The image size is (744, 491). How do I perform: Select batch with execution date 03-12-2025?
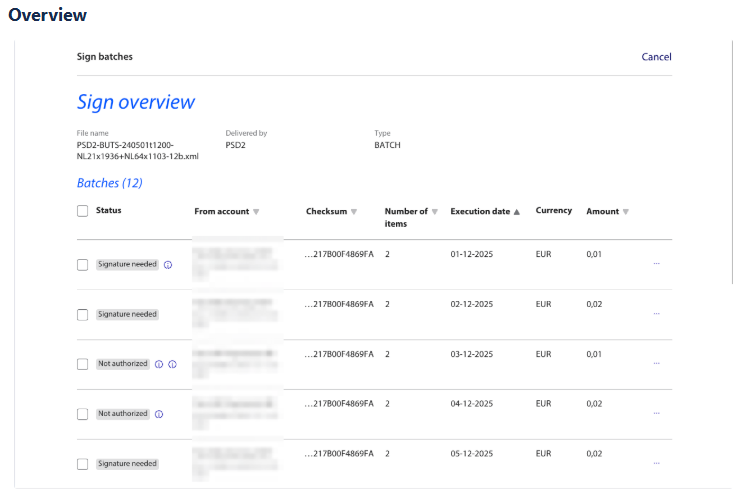(x=83, y=364)
